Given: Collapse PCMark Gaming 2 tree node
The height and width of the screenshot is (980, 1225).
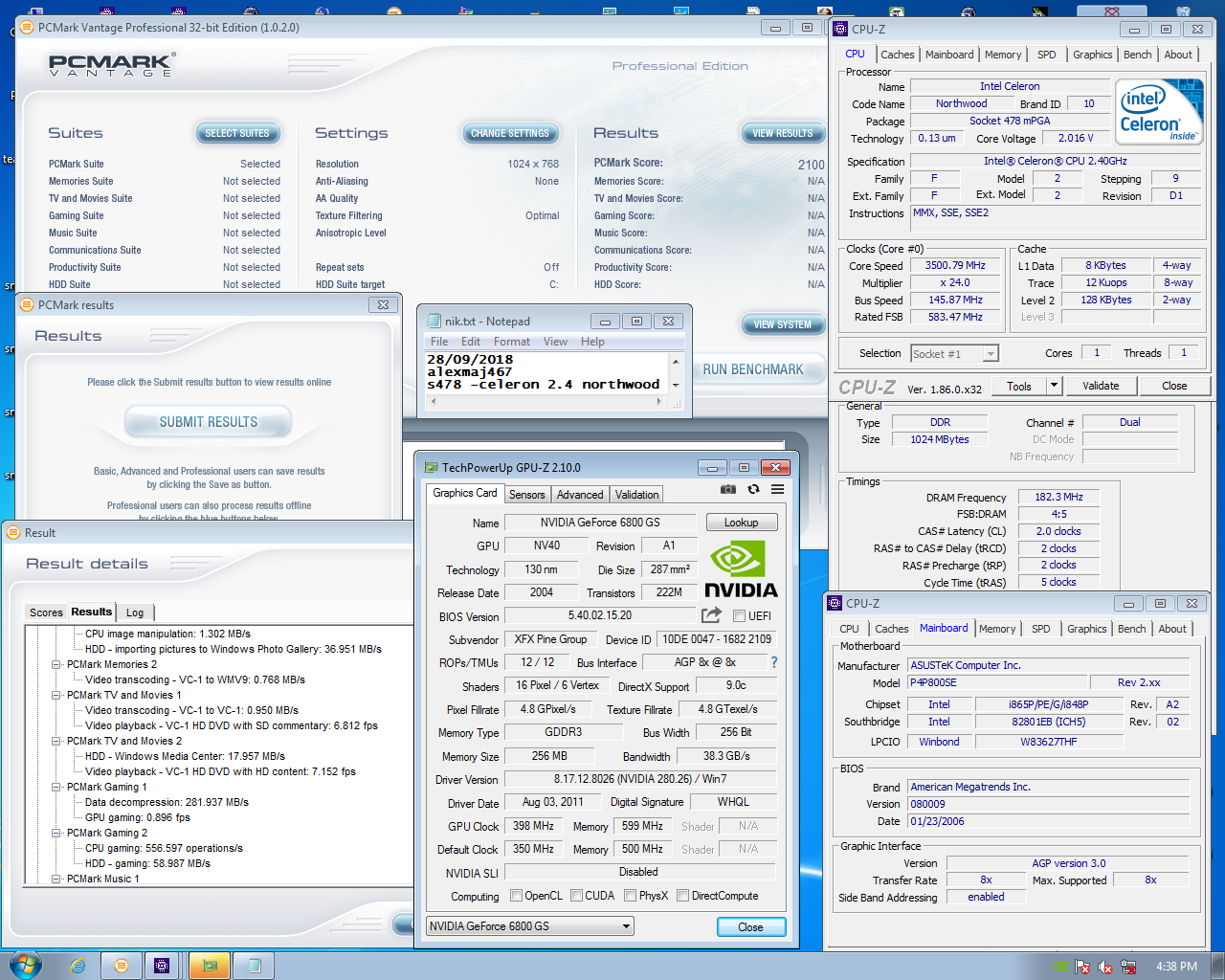Looking at the screenshot, I should 56,833.
